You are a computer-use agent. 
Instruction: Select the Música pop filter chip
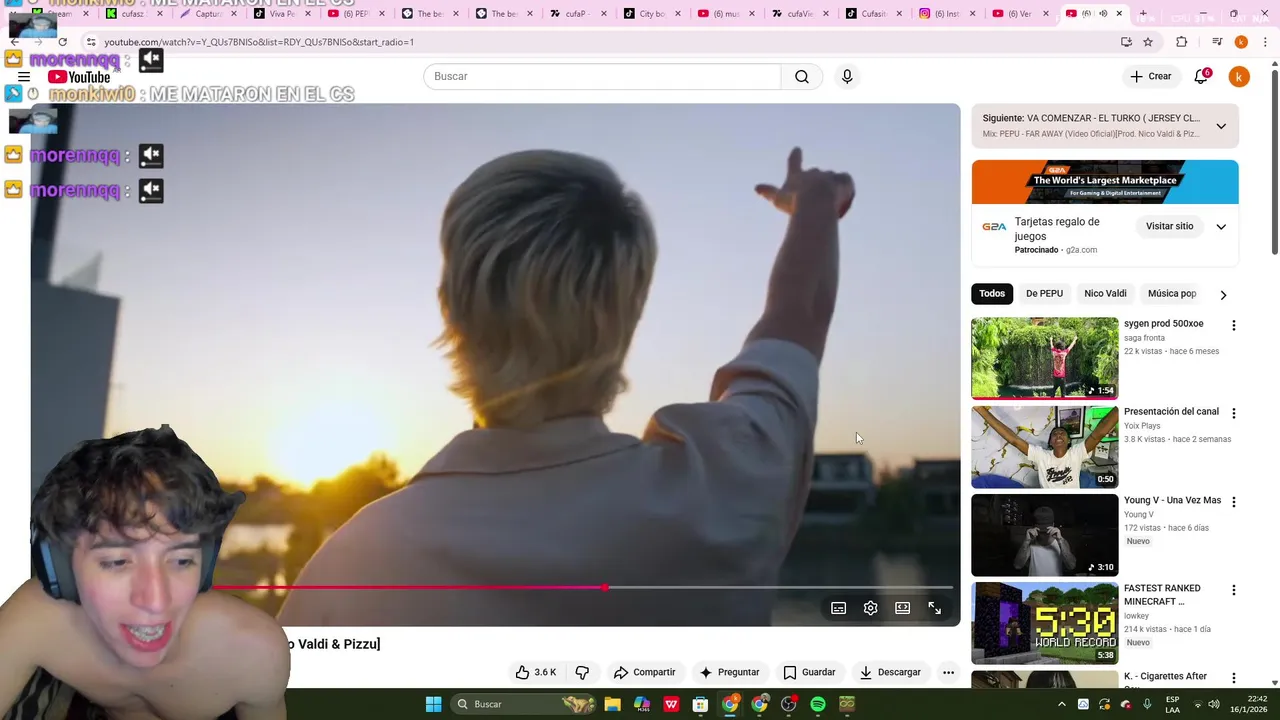point(1172,294)
